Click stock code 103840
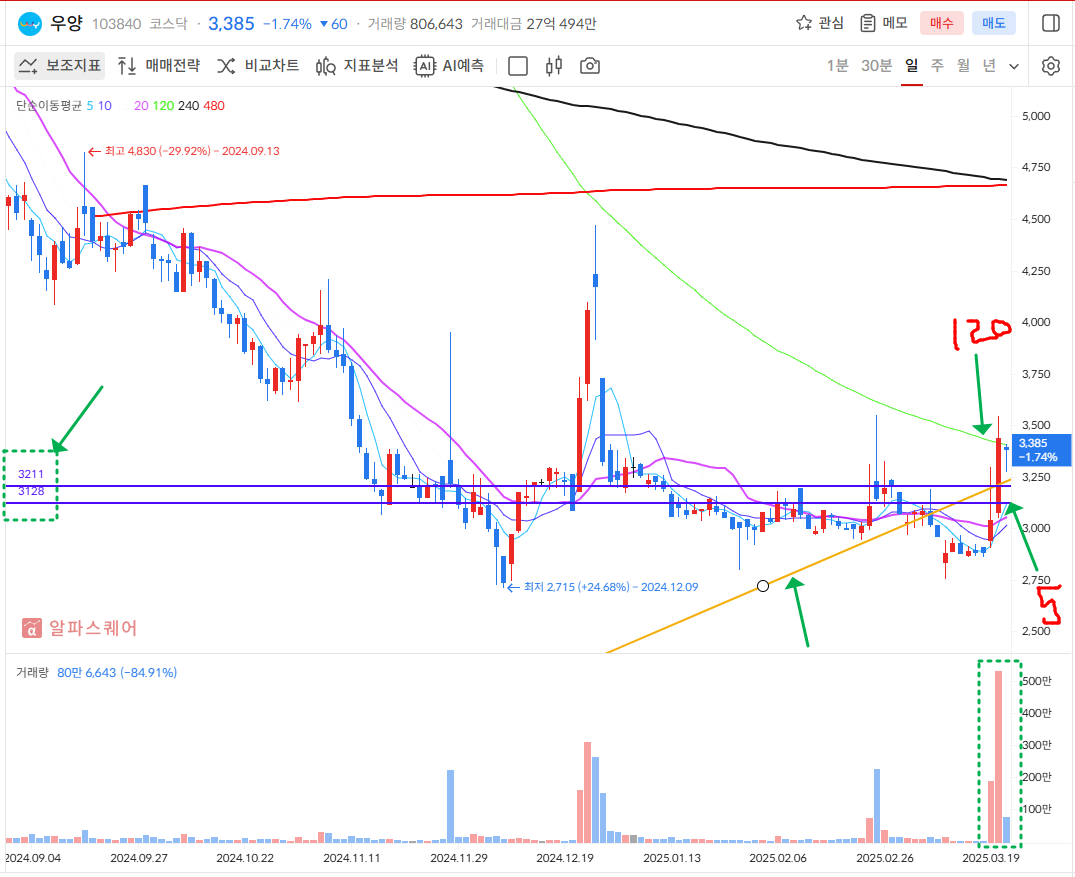The width and height of the screenshot is (1075, 877). (x=117, y=24)
